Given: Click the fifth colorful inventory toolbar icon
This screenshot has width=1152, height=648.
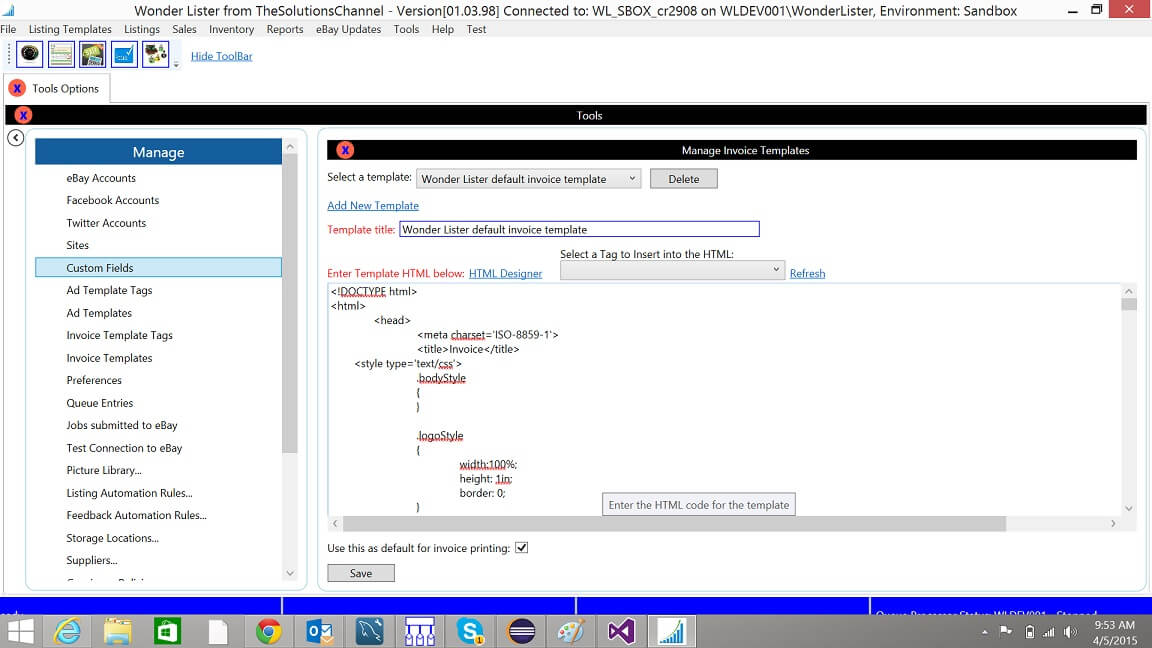Looking at the screenshot, I should point(155,53).
